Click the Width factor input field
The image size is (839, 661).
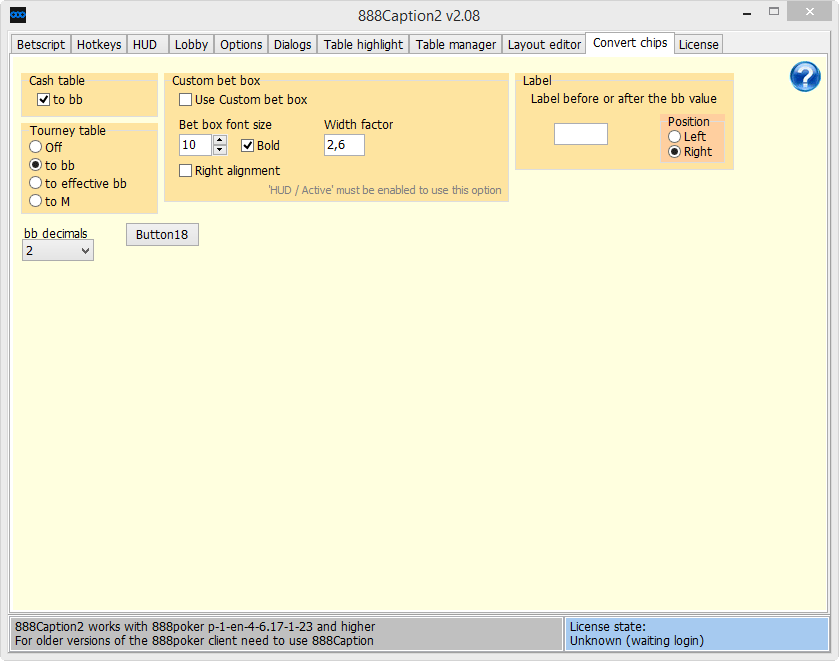pos(344,145)
